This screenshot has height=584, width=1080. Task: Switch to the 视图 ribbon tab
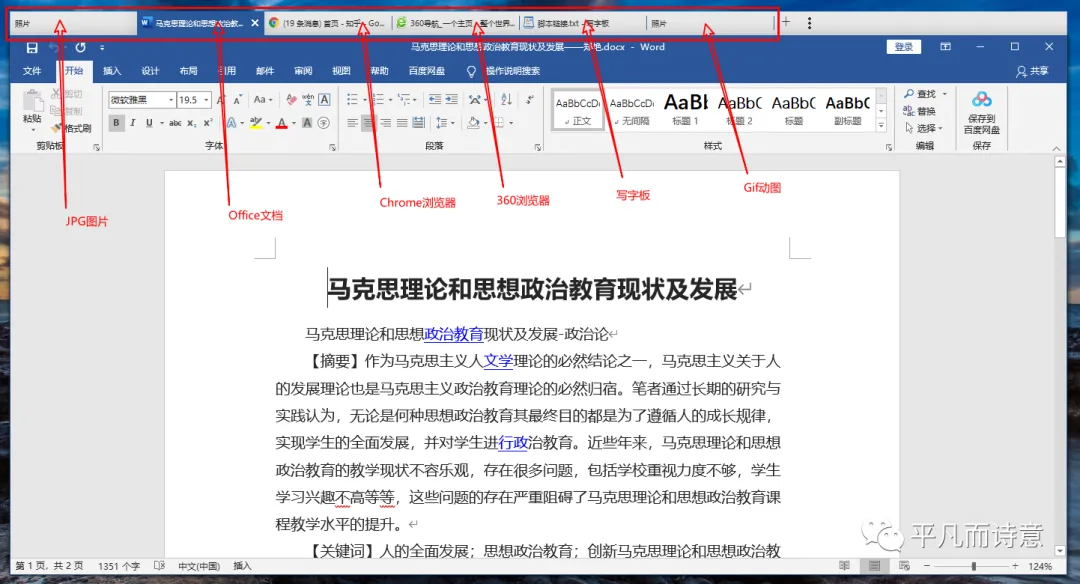[x=341, y=70]
